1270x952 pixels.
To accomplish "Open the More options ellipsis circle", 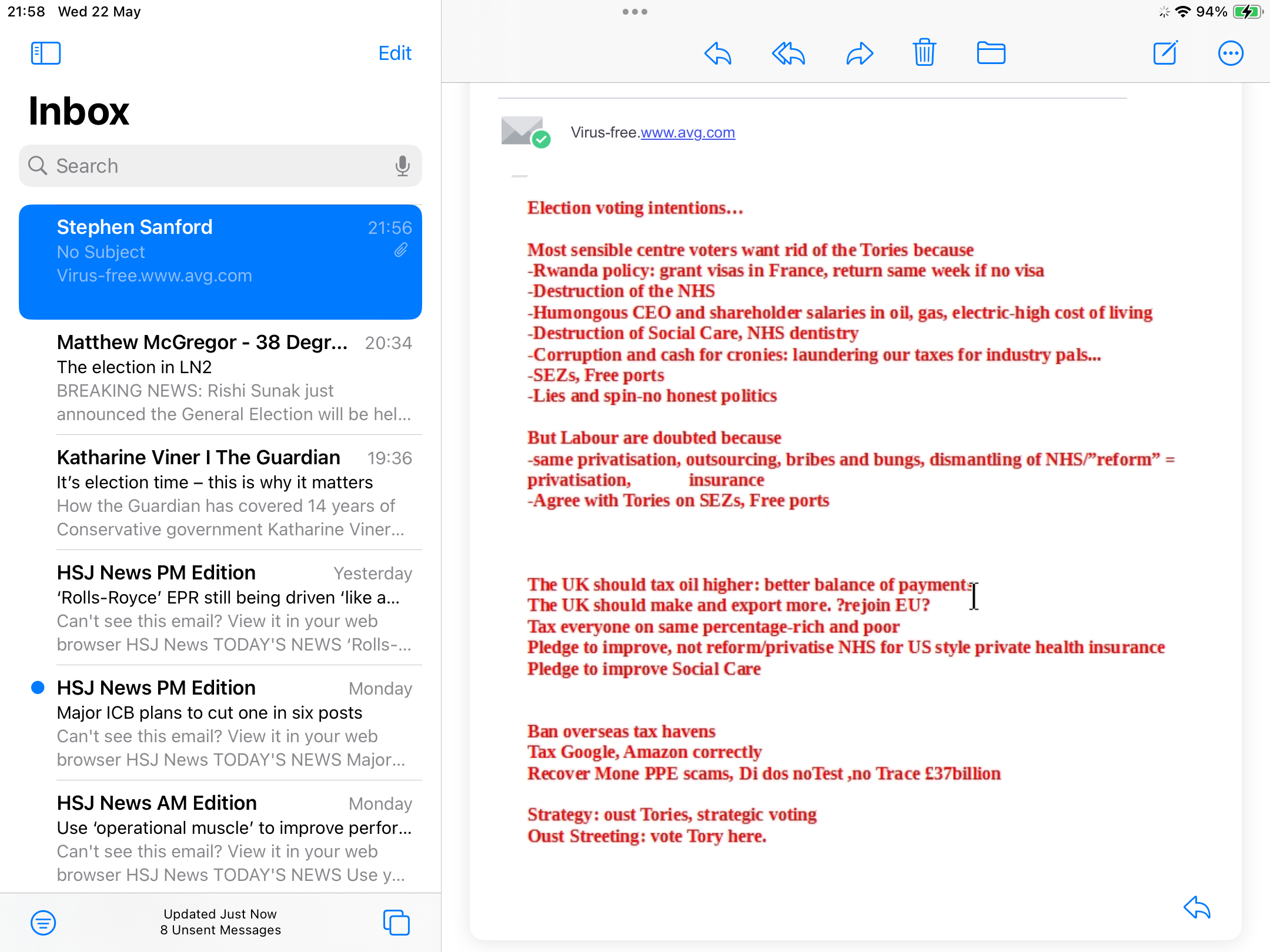I will coord(1231,53).
